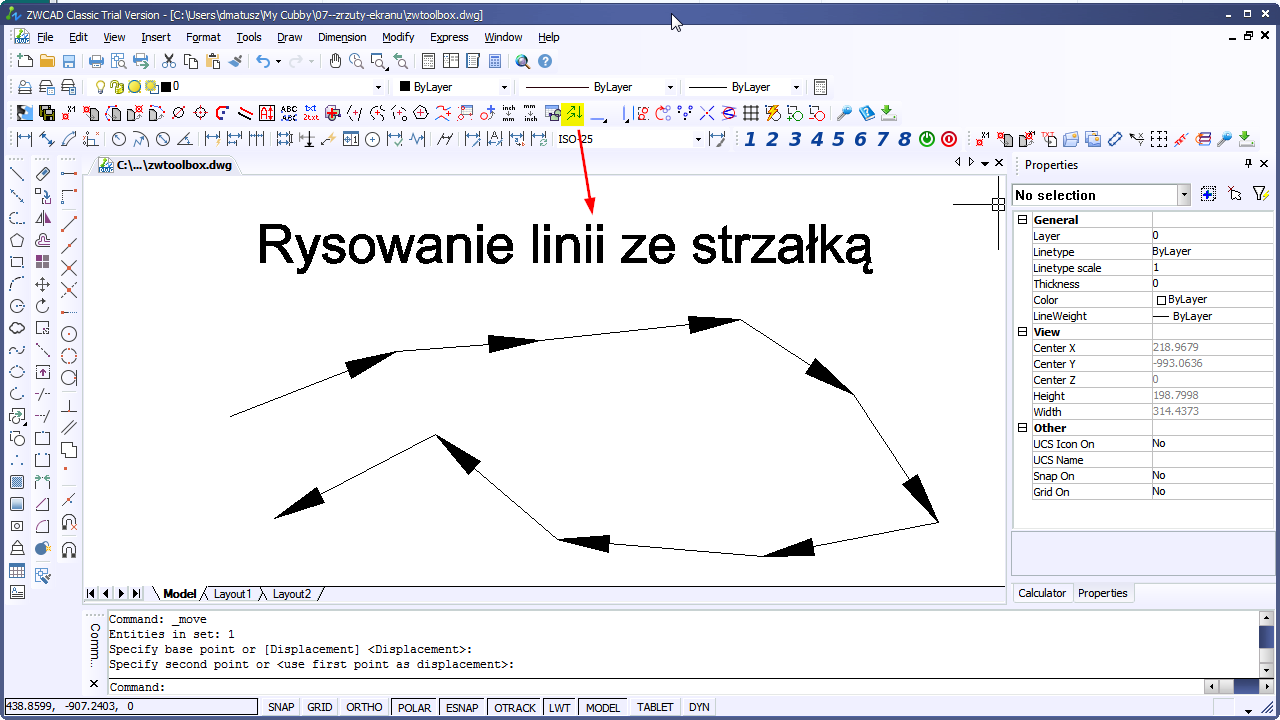Image resolution: width=1280 pixels, height=720 pixels.
Task: Select the Line draw tool in left toolbar
Action: [x=17, y=174]
